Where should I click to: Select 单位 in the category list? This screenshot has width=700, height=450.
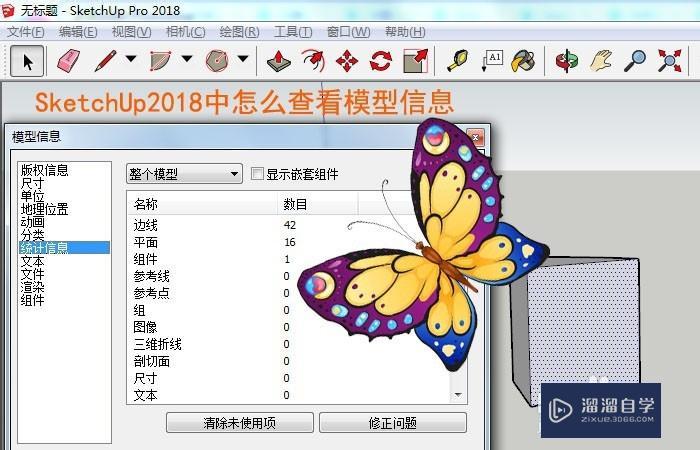coord(33,196)
